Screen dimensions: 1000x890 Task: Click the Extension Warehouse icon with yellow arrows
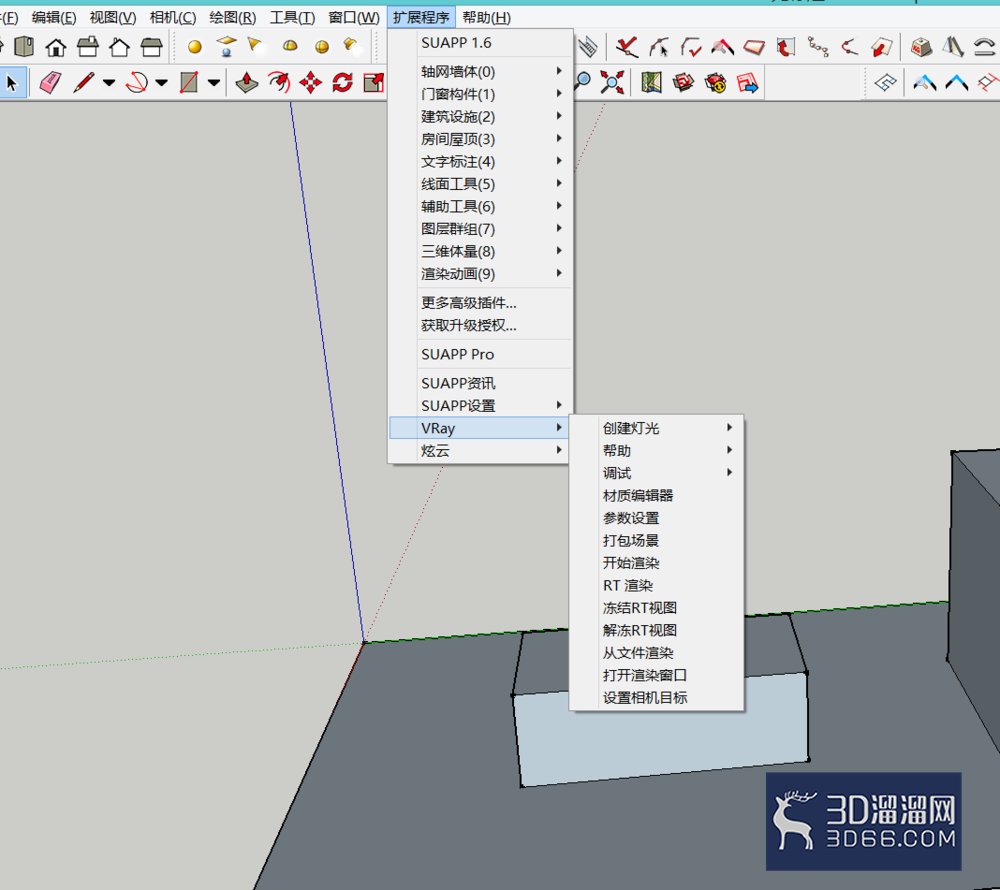coord(716,82)
